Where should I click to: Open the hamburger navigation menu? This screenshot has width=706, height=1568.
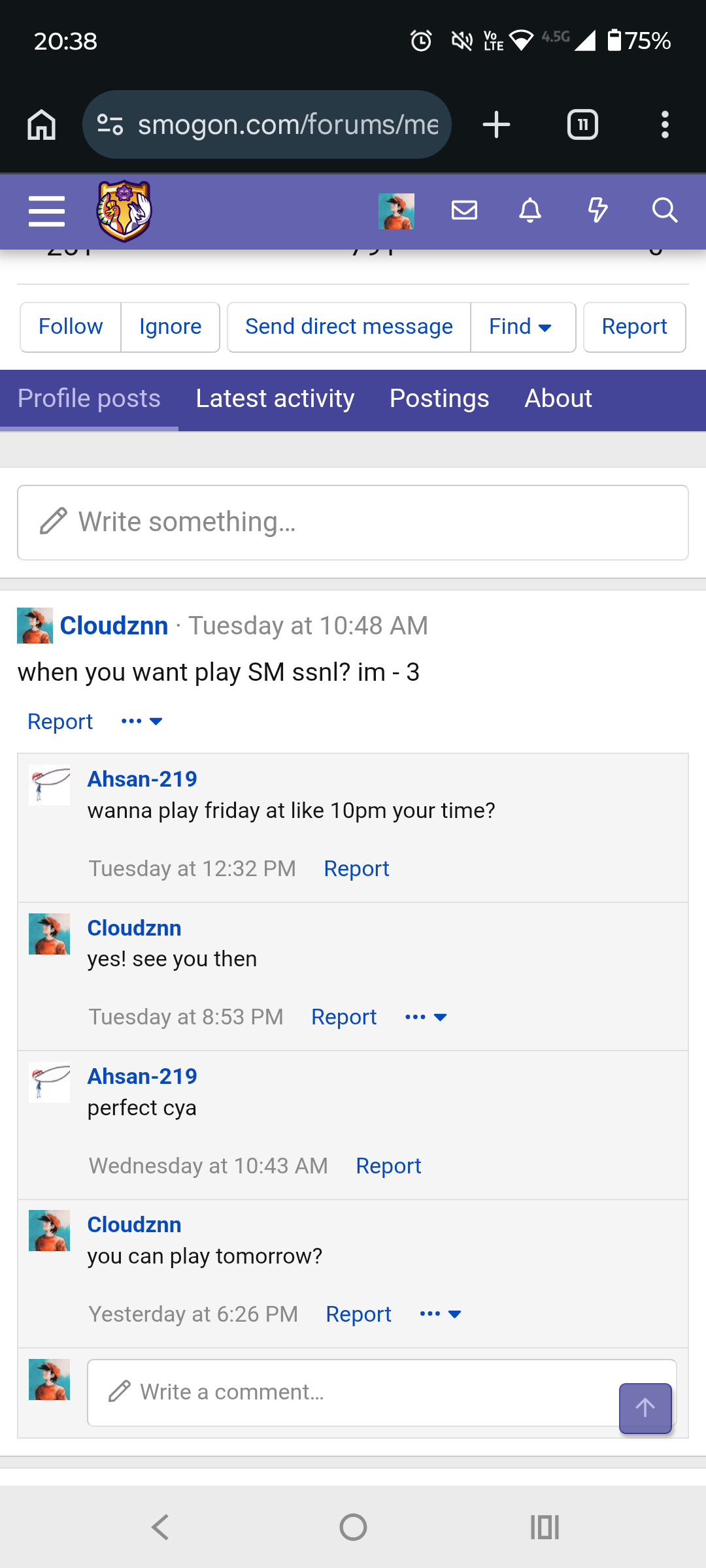point(46,210)
